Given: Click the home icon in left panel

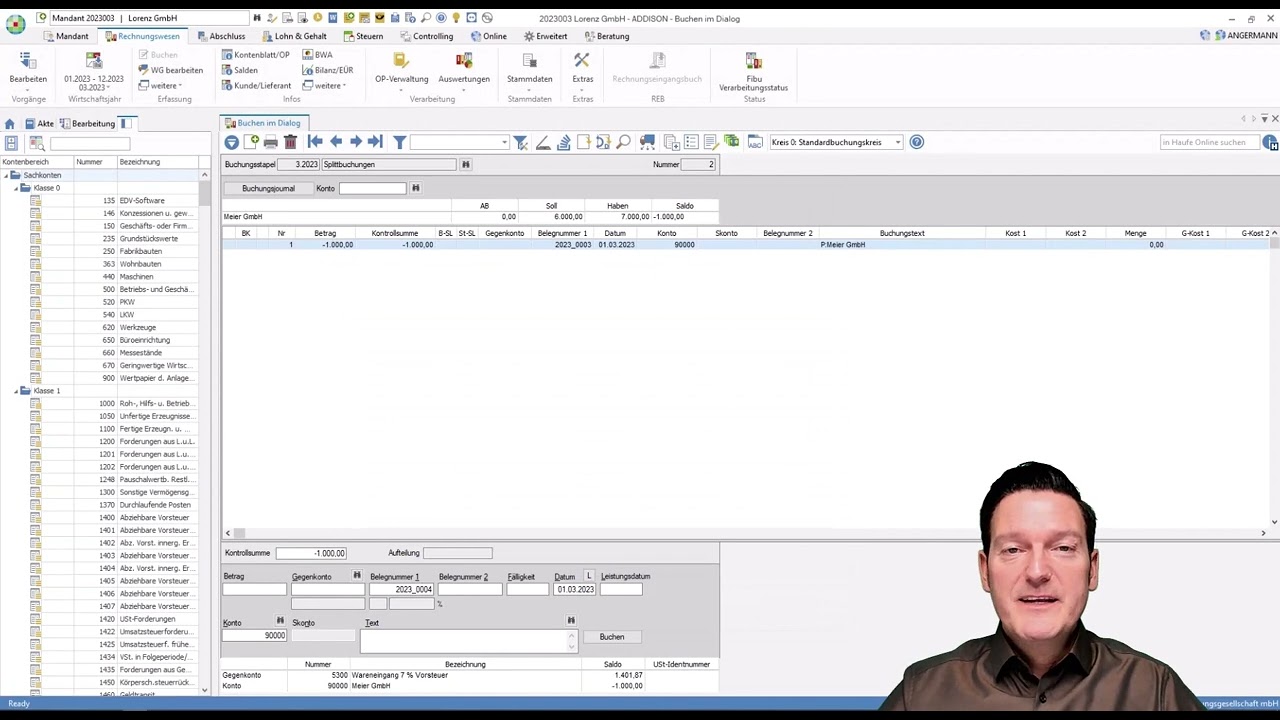Looking at the screenshot, I should [10, 123].
